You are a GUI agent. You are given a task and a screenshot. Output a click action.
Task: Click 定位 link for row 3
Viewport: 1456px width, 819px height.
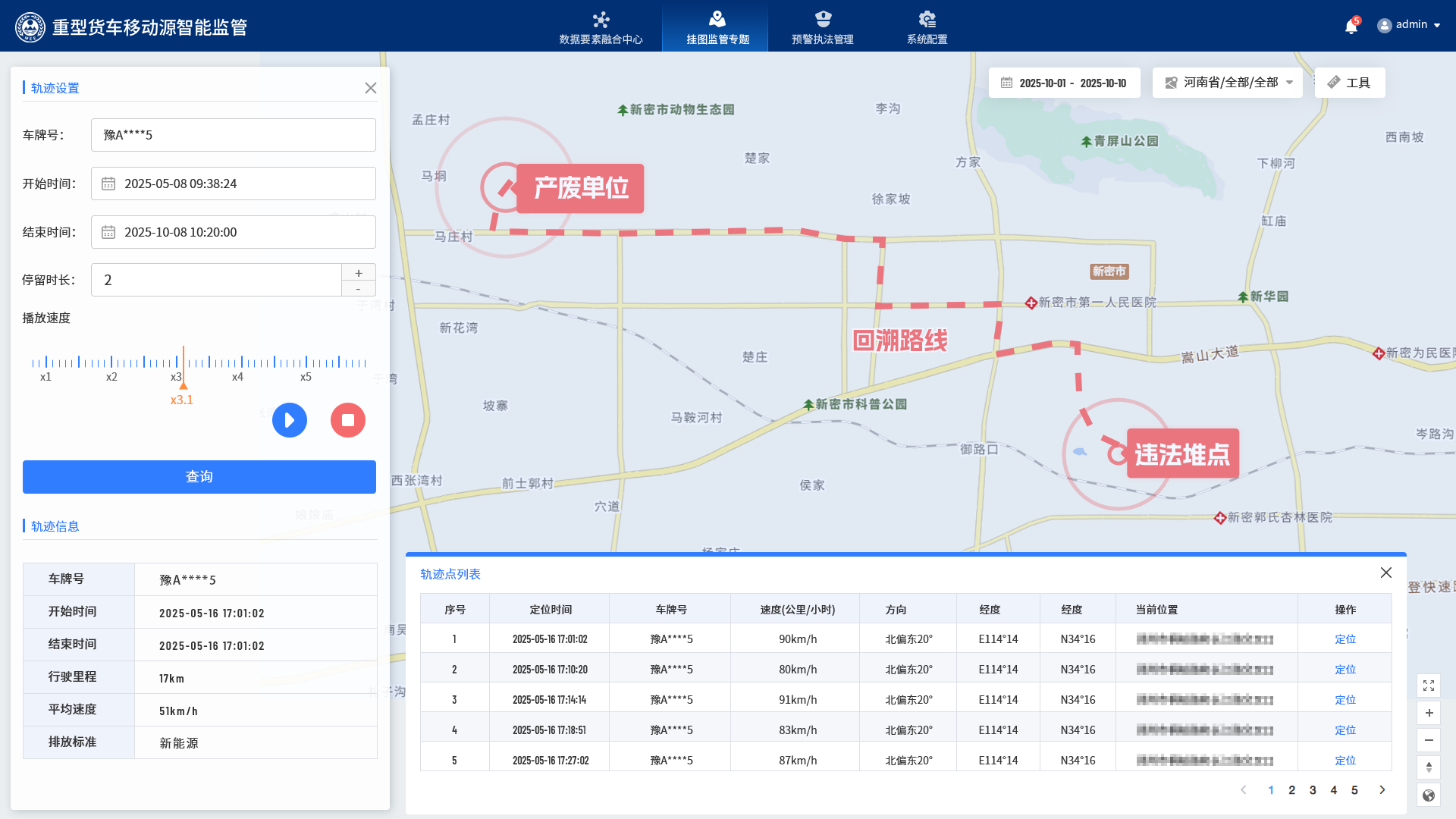click(1345, 700)
